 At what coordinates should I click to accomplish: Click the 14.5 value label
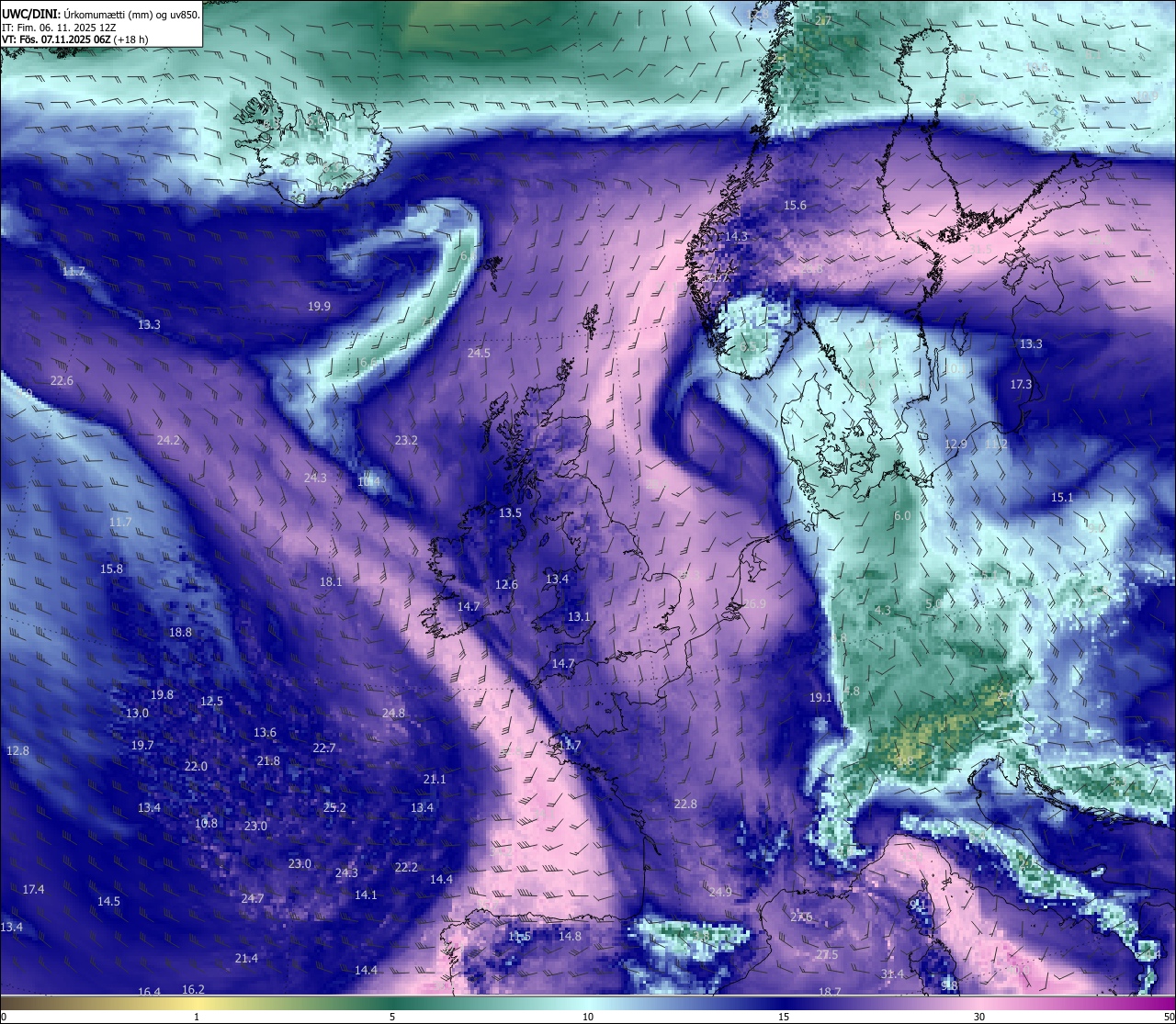click(108, 902)
